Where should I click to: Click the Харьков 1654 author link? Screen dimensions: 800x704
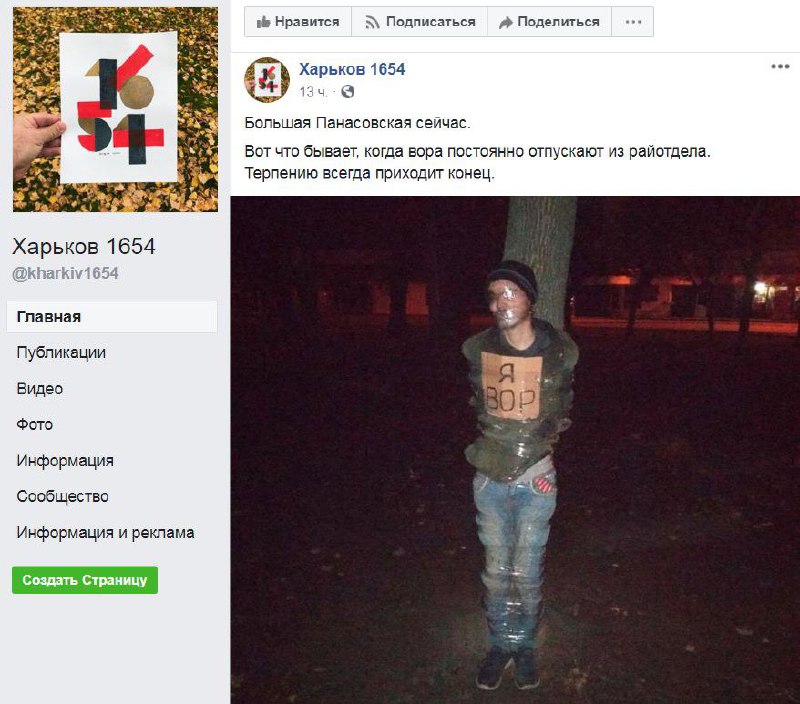click(352, 69)
